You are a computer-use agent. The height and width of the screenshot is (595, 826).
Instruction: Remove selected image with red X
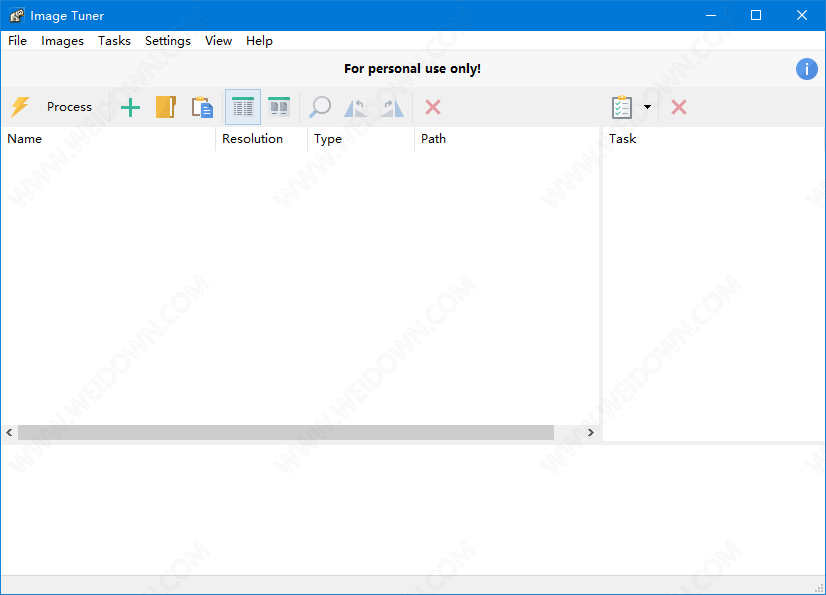click(433, 107)
